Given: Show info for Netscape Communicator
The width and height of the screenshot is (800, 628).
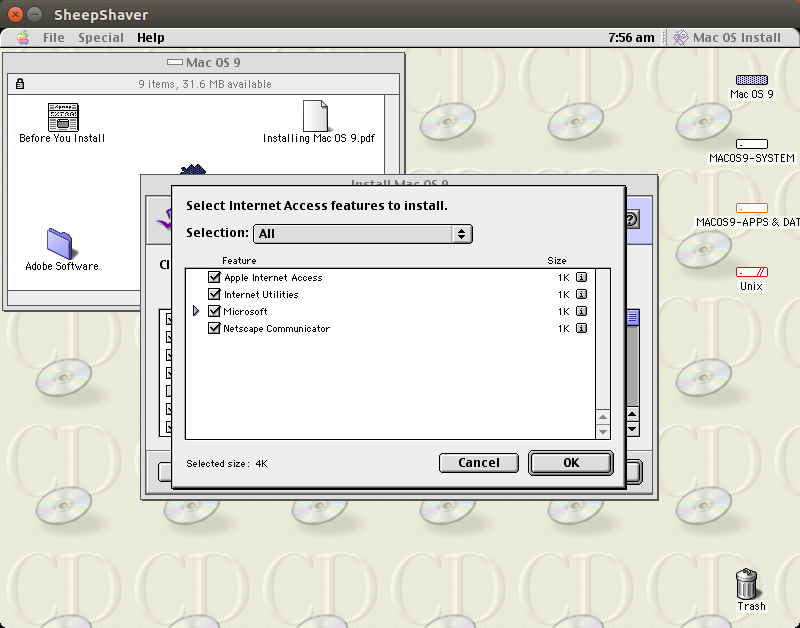Looking at the screenshot, I should (581, 328).
